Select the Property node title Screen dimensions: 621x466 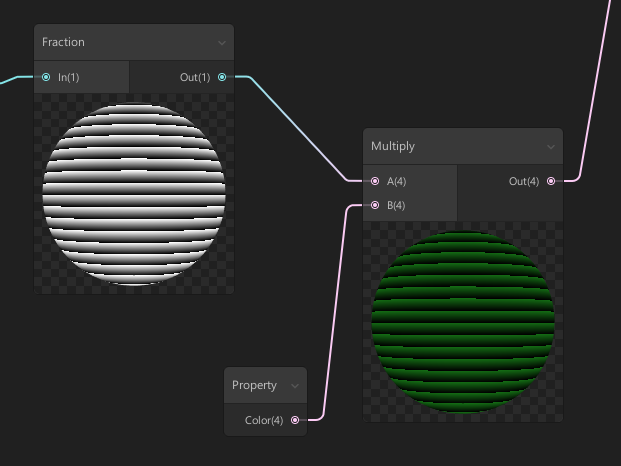coord(254,385)
